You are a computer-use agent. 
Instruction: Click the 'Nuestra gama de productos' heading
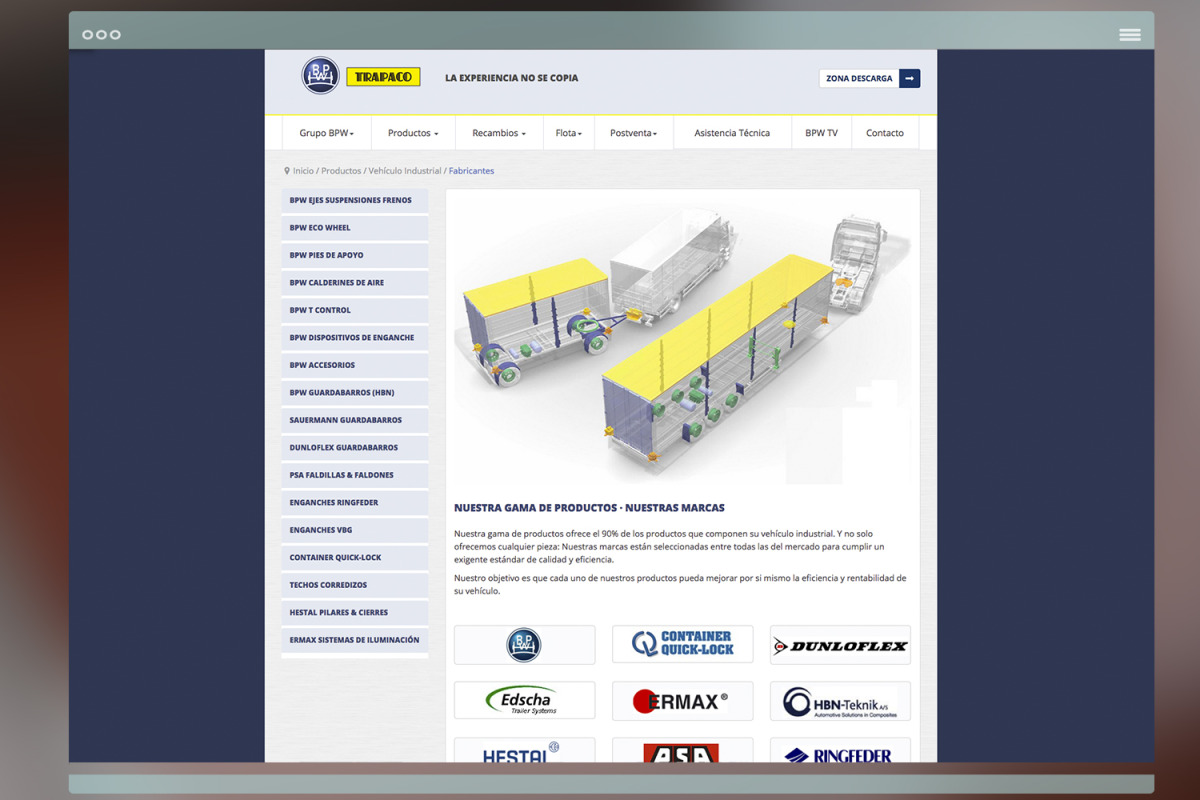(589, 508)
